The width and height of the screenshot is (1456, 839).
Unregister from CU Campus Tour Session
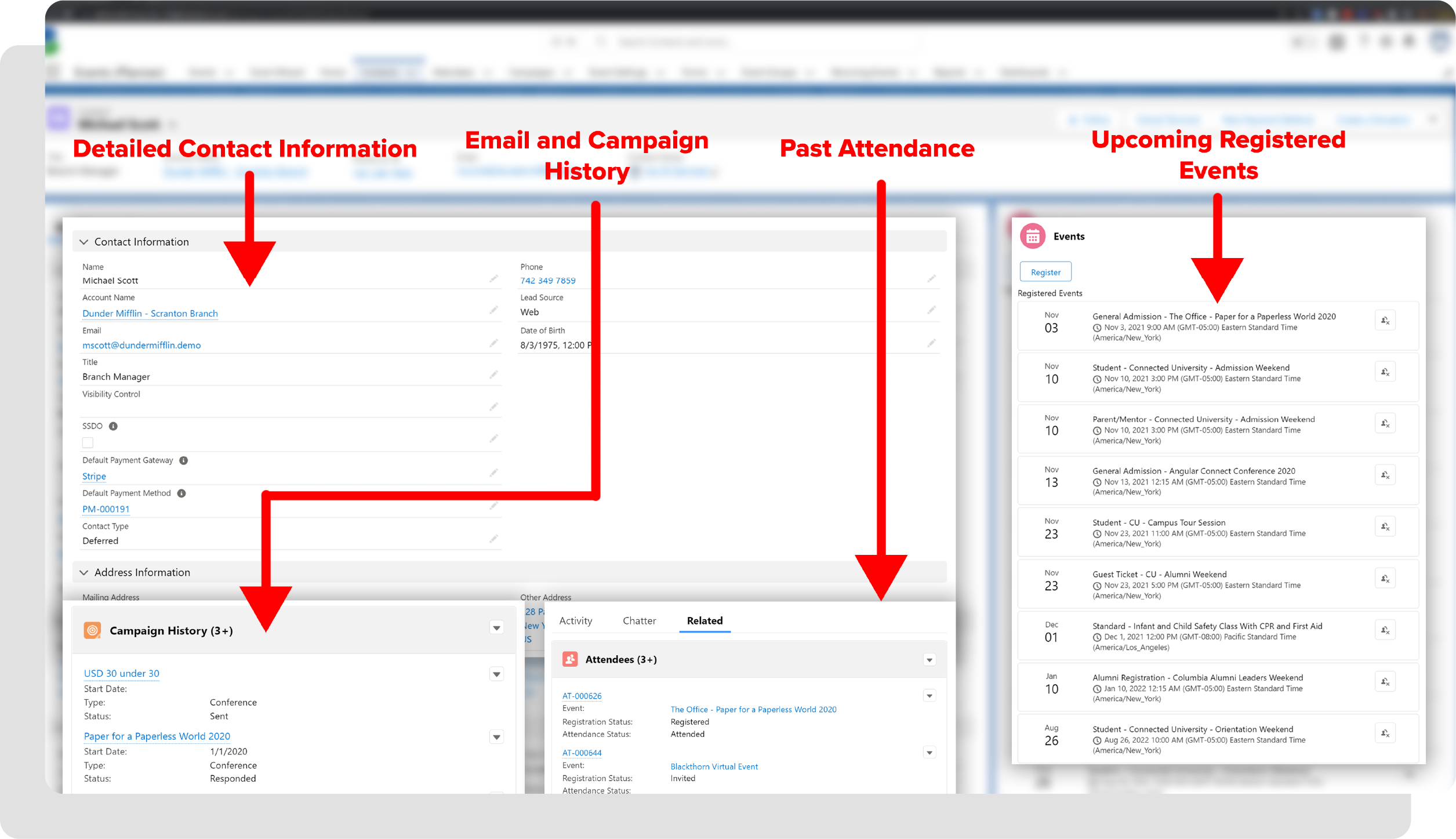1385,527
